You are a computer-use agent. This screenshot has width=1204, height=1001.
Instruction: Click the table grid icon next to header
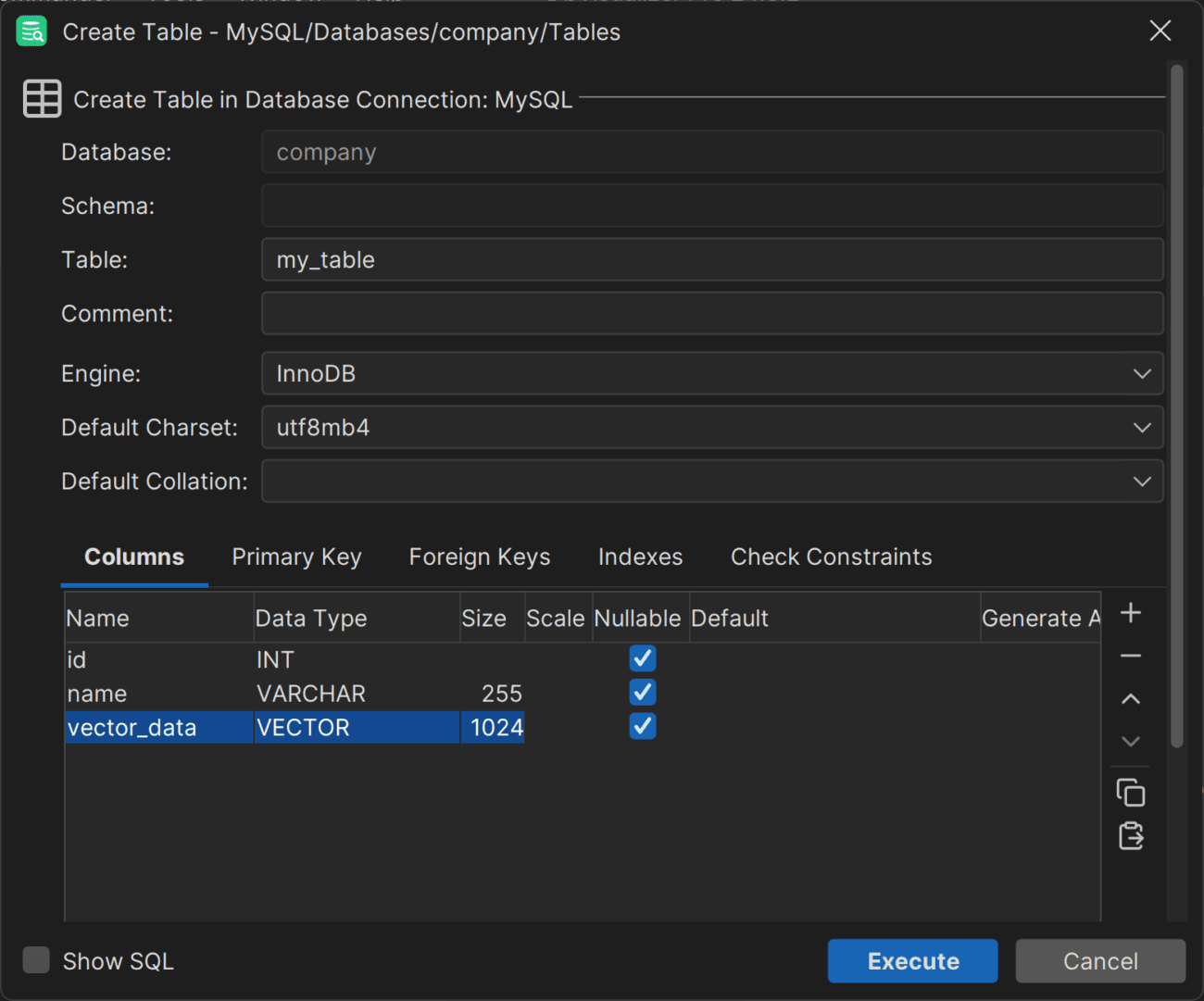click(42, 98)
